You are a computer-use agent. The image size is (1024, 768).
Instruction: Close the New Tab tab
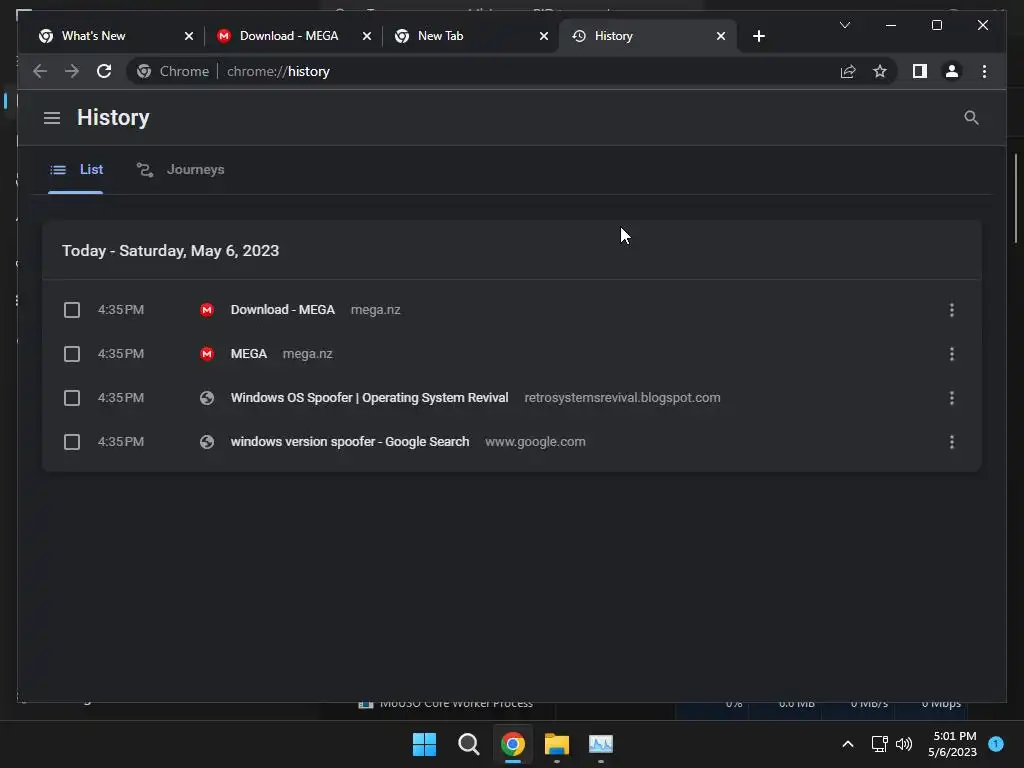click(x=543, y=36)
